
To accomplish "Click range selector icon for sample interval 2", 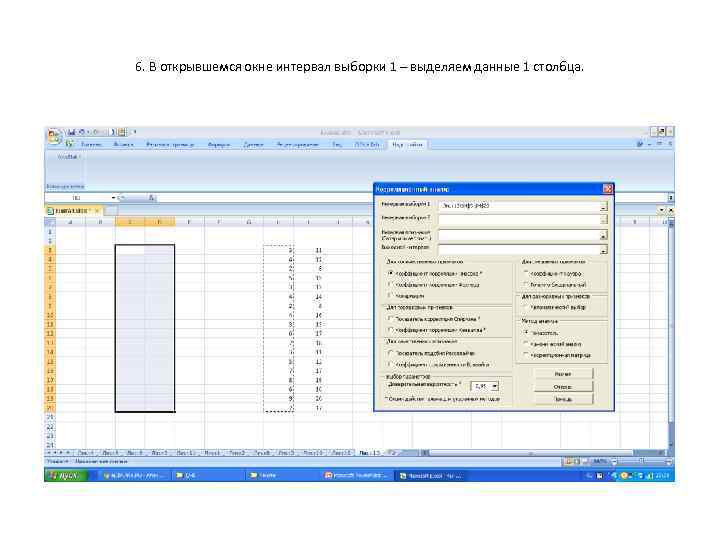I will click(x=603, y=220).
